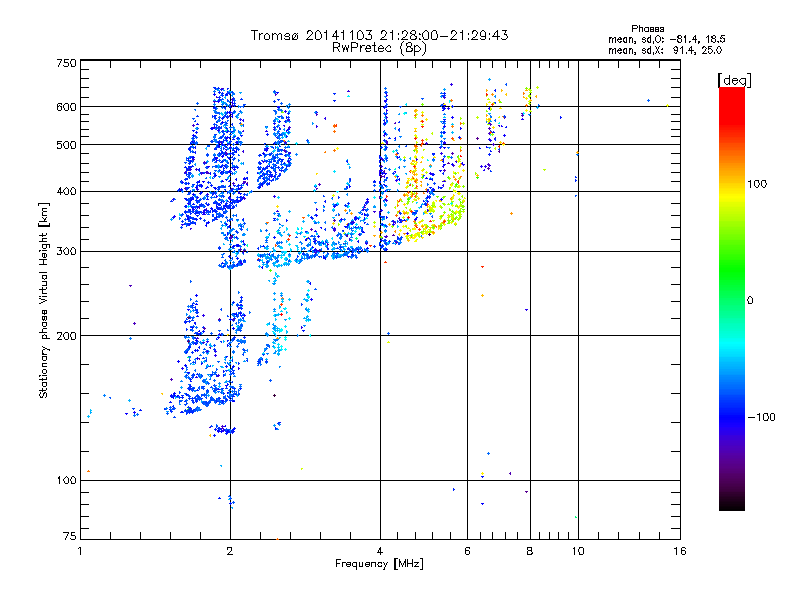
Task: Click the x-axis "10" tick label
Action: point(578,551)
